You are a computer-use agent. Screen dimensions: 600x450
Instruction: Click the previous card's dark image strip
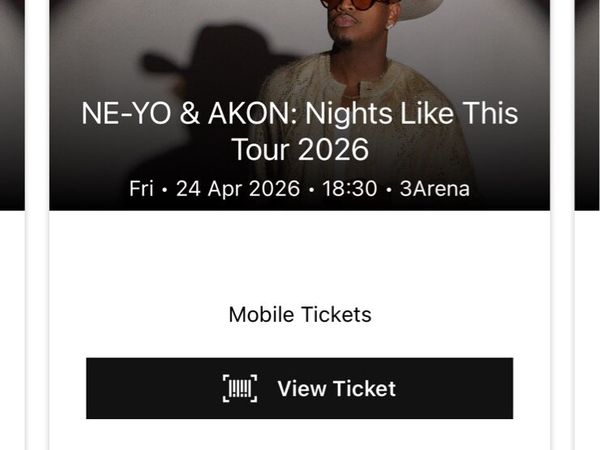click(12, 105)
